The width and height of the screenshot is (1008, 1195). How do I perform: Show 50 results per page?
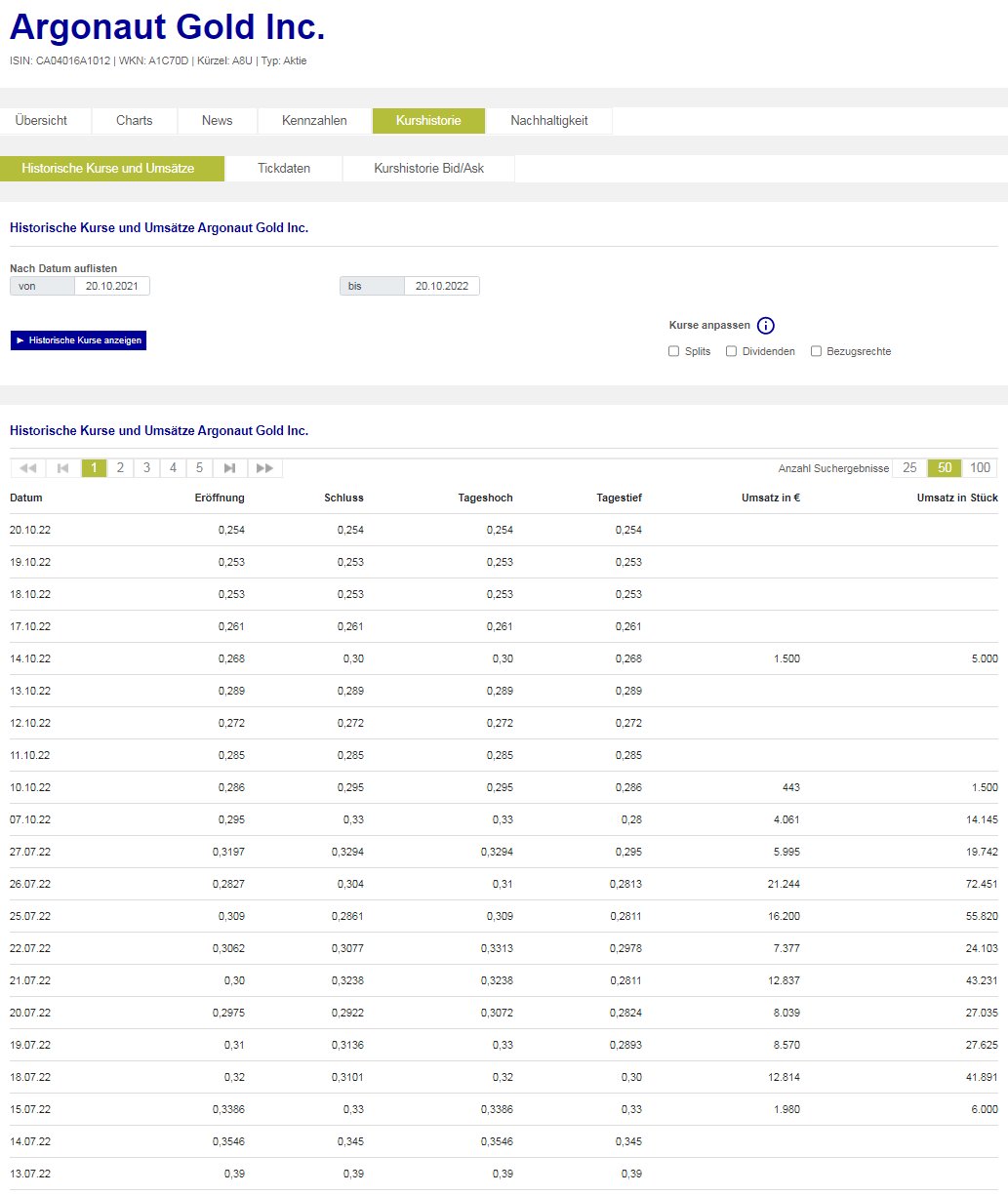[945, 468]
